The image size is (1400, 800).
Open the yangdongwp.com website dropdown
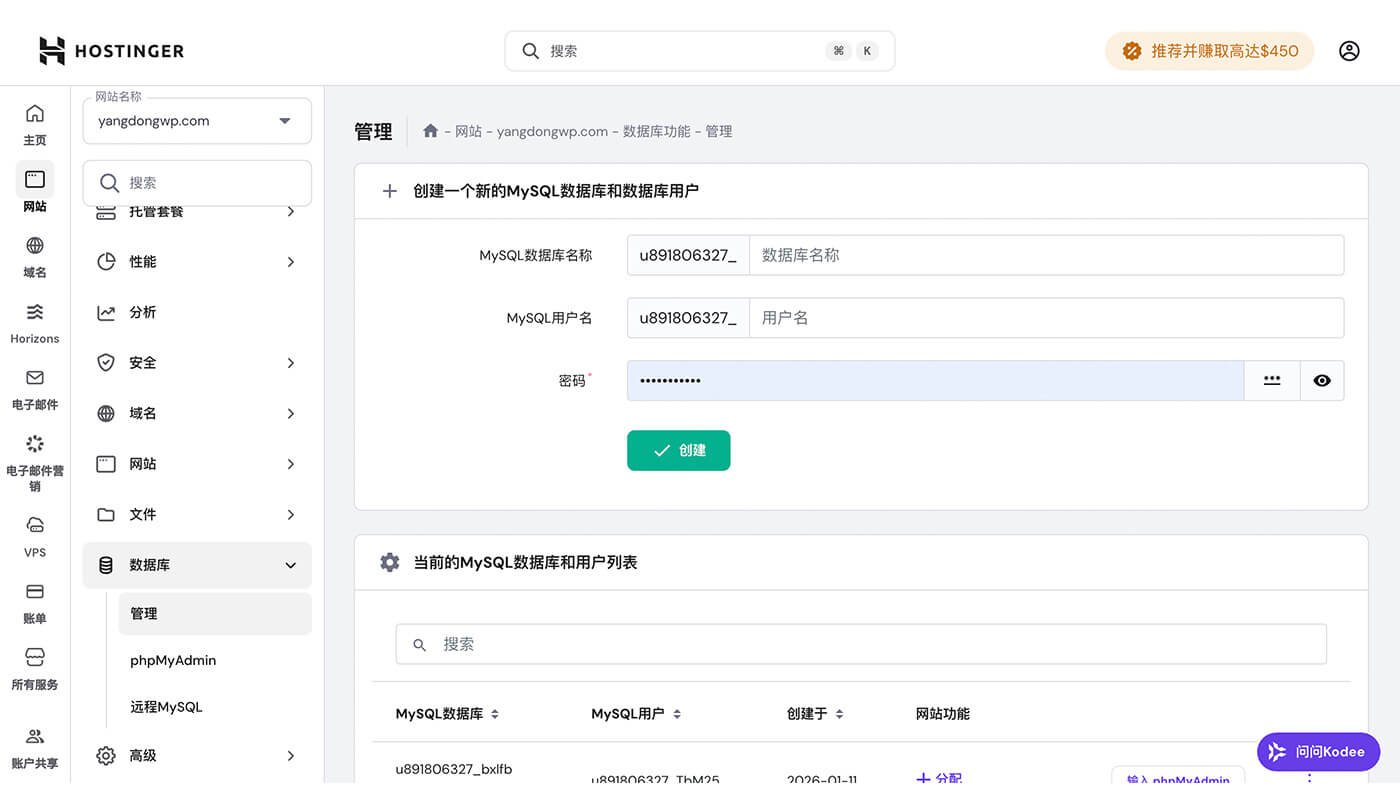pyautogui.click(x=196, y=120)
